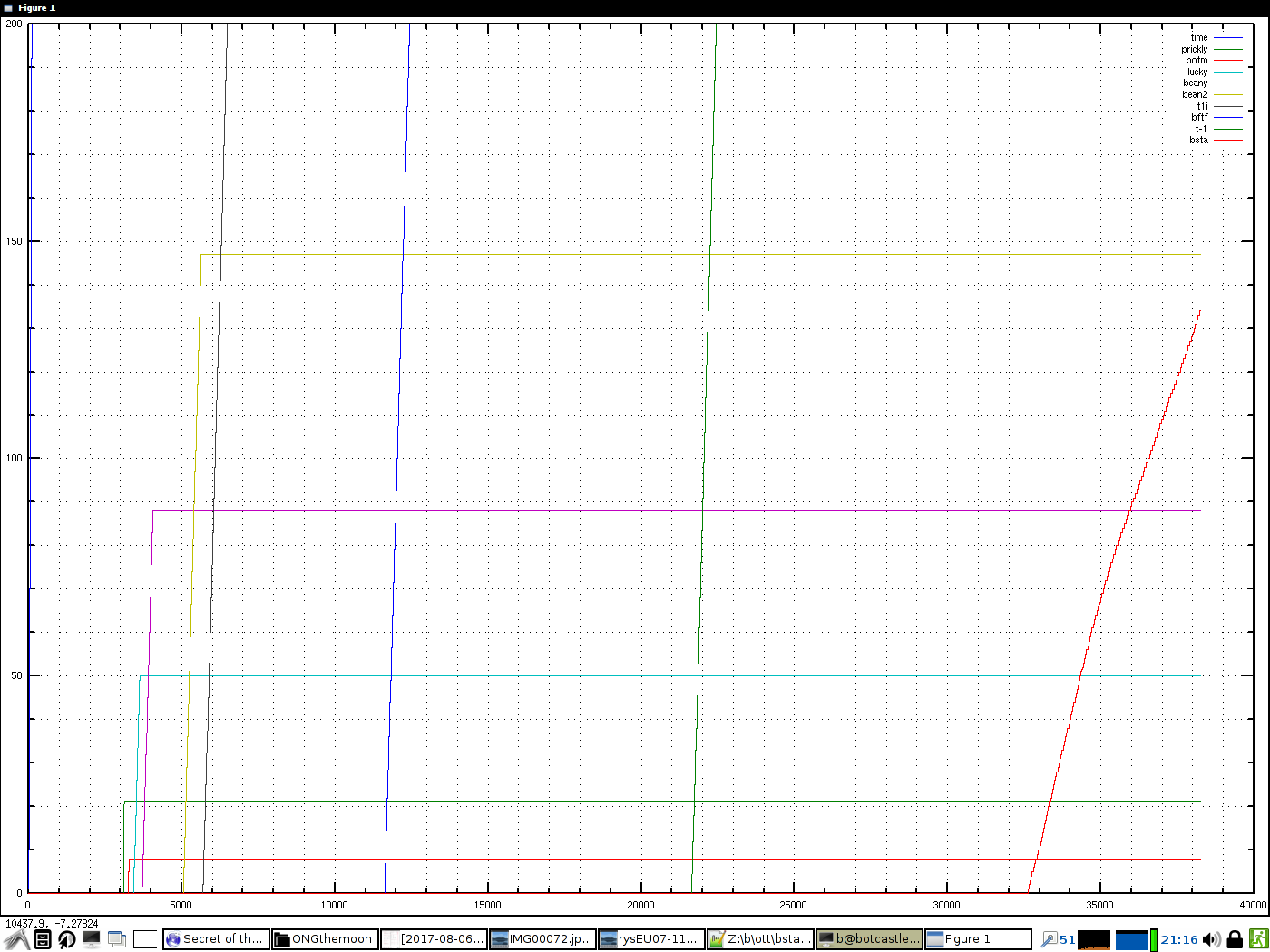Click the lock screen padlock icon
The image size is (1270, 952).
[x=1235, y=939]
